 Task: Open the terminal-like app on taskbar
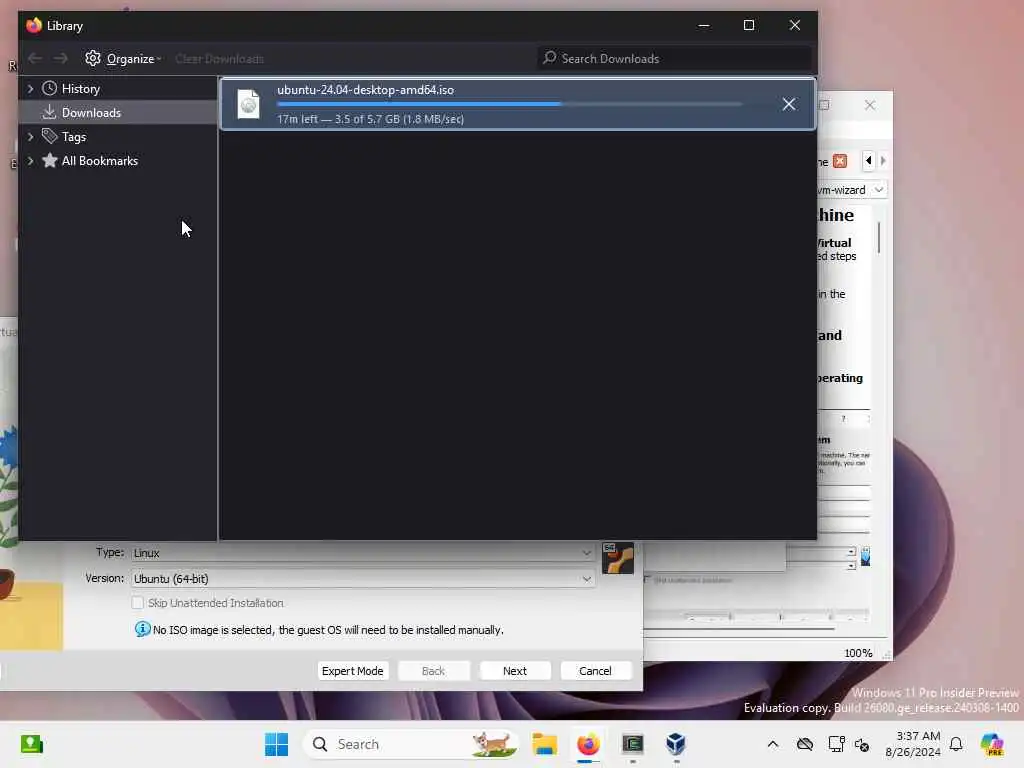pos(632,744)
